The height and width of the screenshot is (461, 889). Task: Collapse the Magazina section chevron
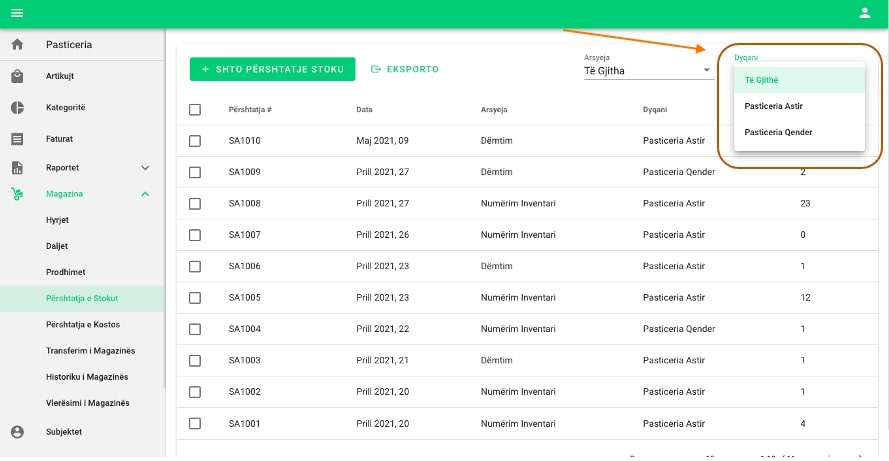click(145, 194)
